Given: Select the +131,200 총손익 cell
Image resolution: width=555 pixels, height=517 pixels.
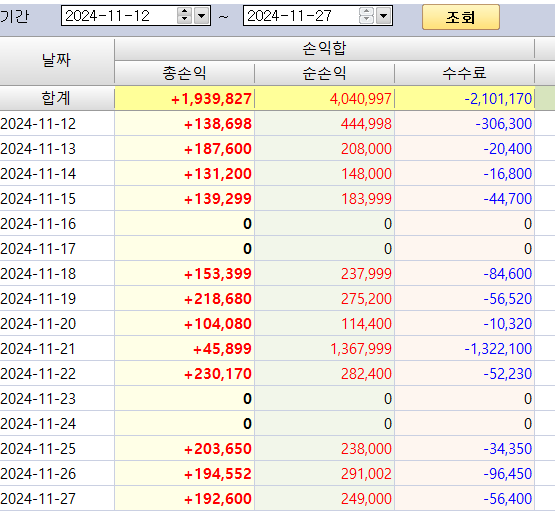Looking at the screenshot, I should click(184, 174).
